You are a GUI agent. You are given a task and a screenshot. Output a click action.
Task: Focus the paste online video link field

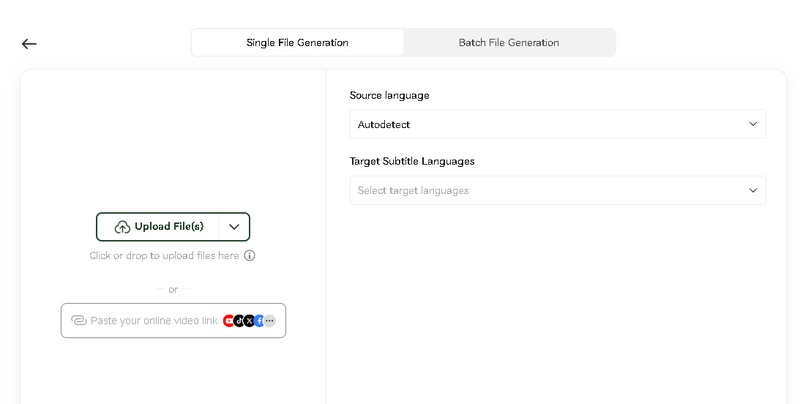click(150, 321)
